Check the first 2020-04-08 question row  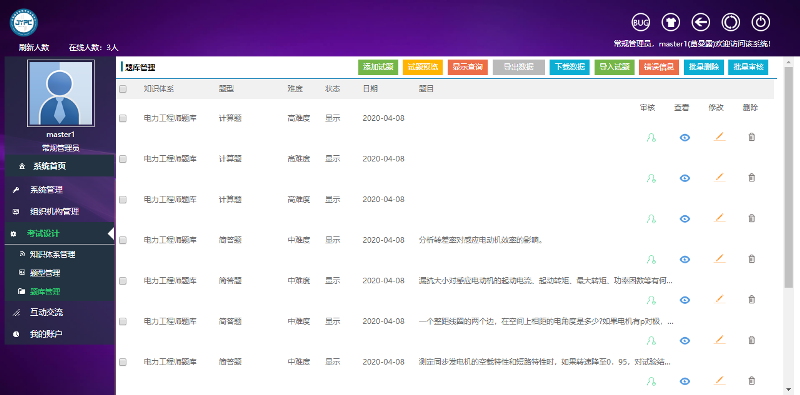(x=123, y=118)
